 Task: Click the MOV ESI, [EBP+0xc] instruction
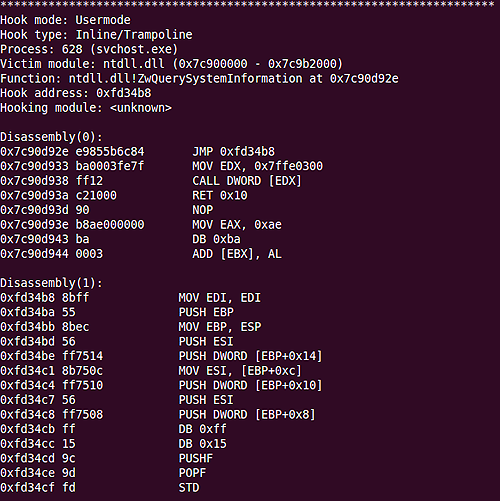pyautogui.click(x=240, y=371)
